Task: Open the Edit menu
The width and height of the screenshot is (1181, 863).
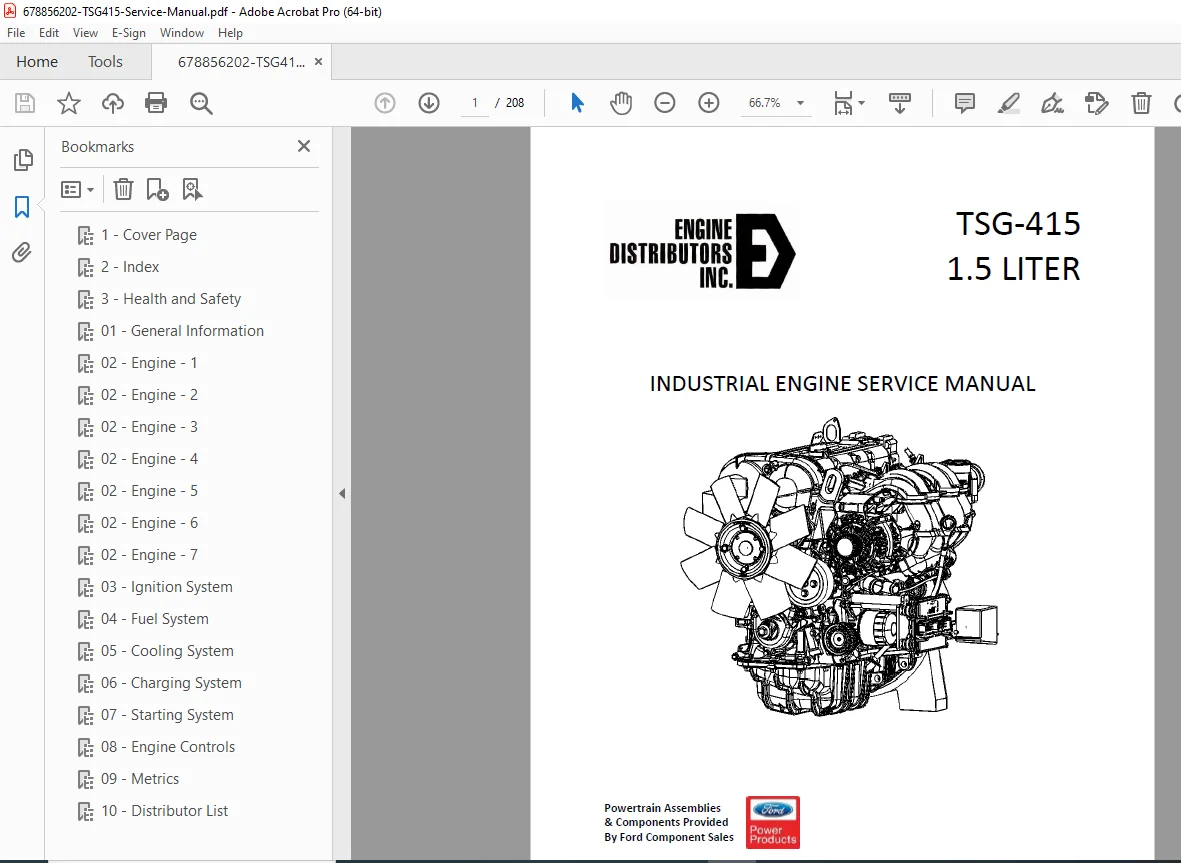Action: (49, 33)
